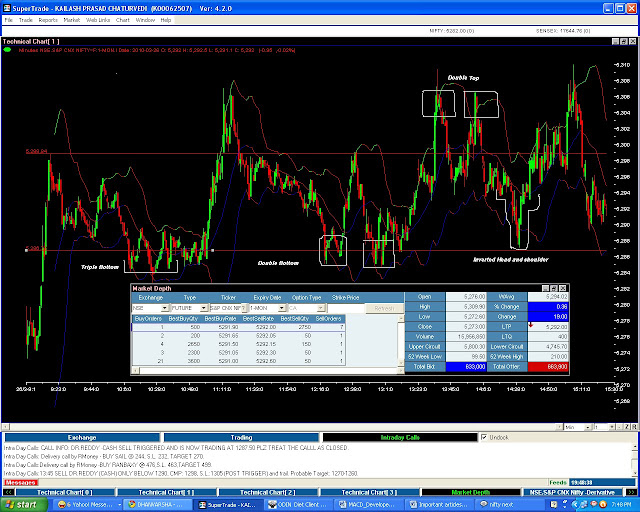Open Yahoo Messenger taskbar item
This screenshot has width=640, height=512.
tap(88, 505)
